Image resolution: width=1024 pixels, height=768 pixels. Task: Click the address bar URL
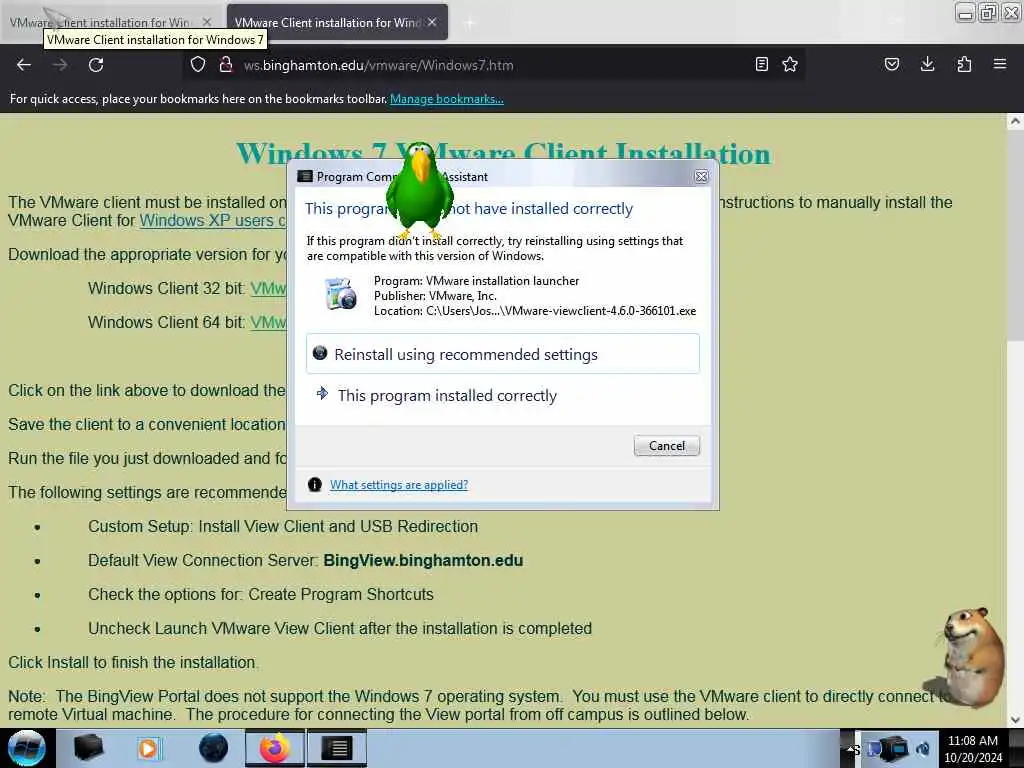click(x=379, y=65)
